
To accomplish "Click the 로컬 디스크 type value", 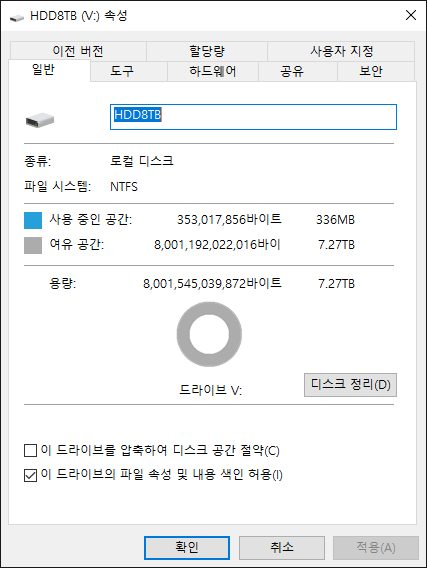I will click(142, 161).
